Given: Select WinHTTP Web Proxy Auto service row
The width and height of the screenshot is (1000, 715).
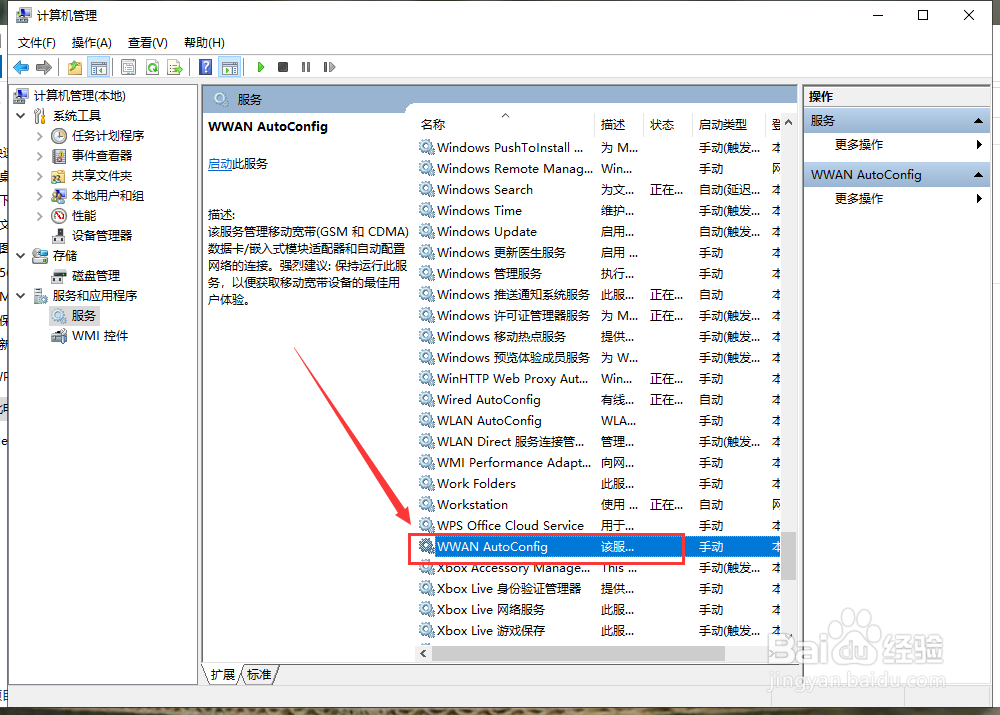Looking at the screenshot, I should (x=599, y=379).
